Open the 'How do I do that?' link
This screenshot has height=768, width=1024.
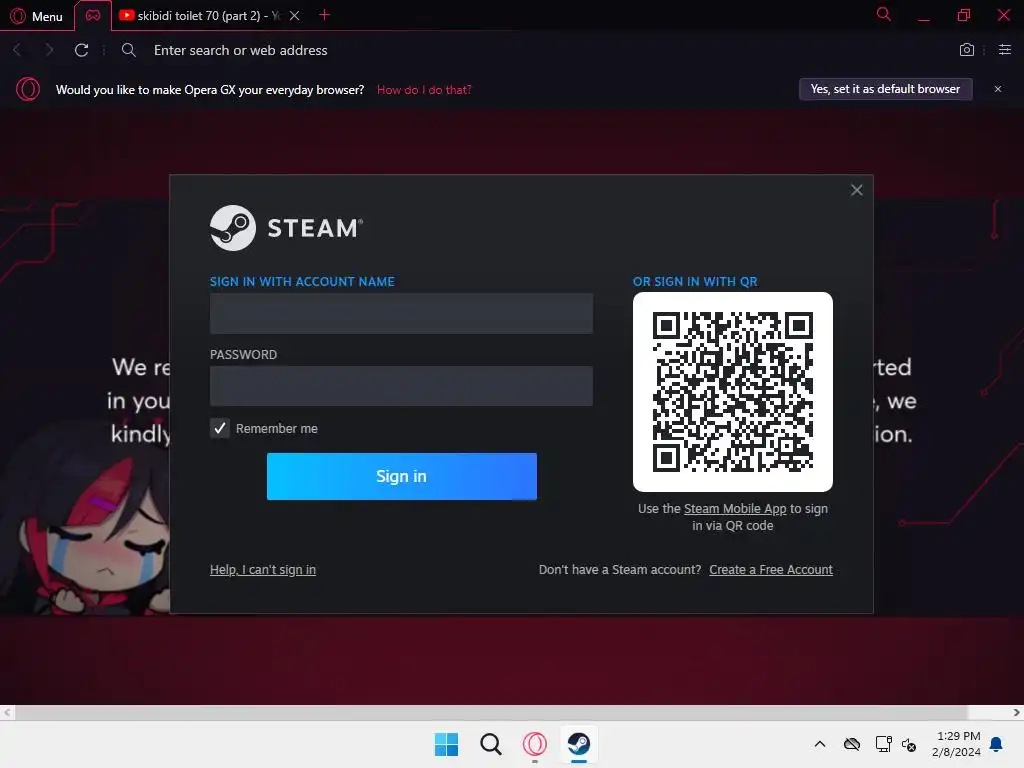point(424,90)
